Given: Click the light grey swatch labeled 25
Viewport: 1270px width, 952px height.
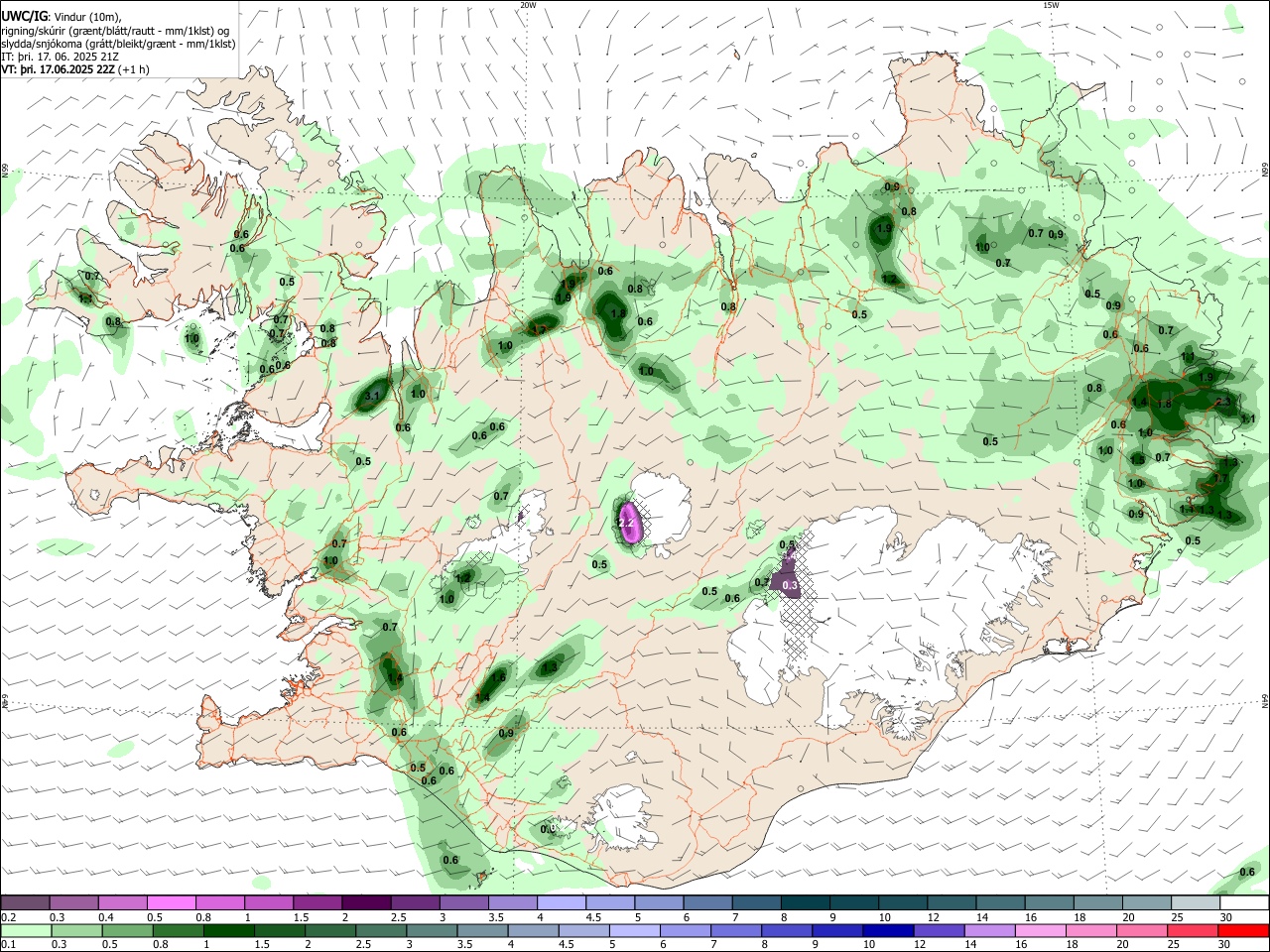Looking at the screenshot, I should click(1196, 902).
